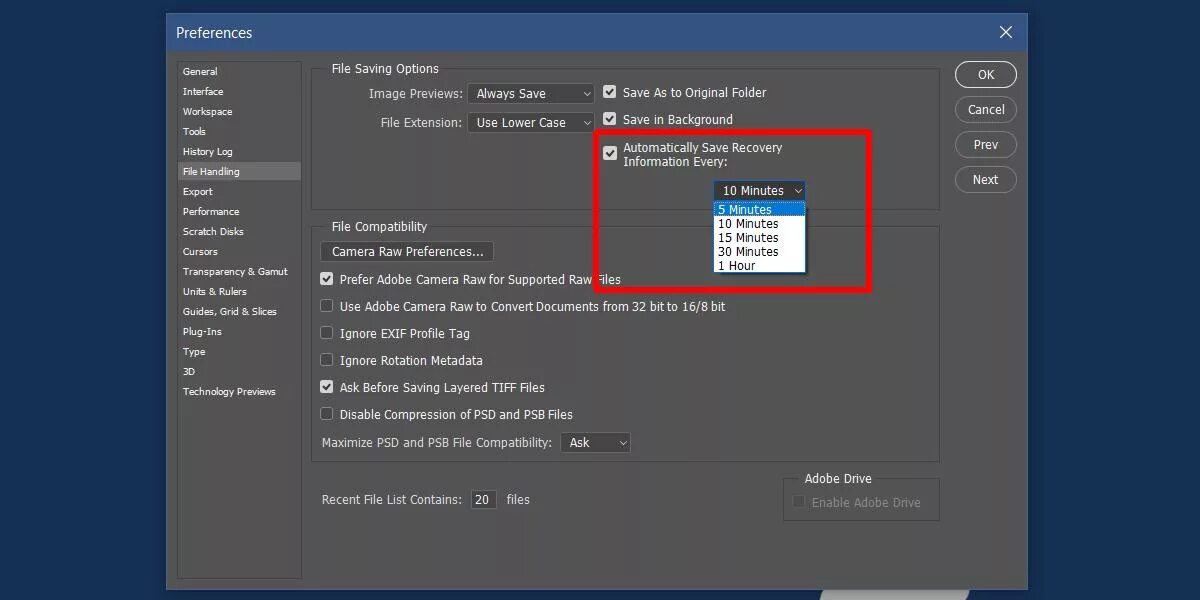Go to Next preferences page
1200x600 pixels.
(986, 180)
